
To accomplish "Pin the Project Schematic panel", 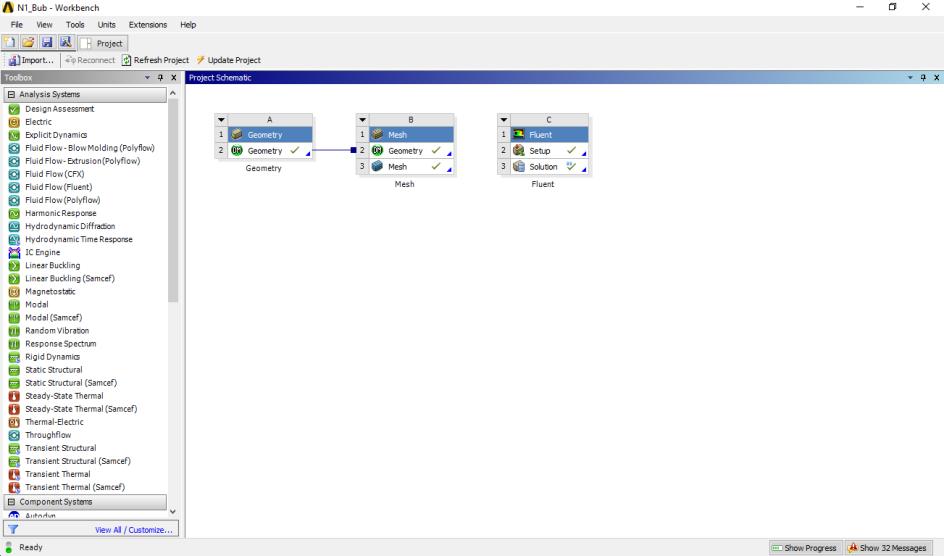I will [x=923, y=78].
